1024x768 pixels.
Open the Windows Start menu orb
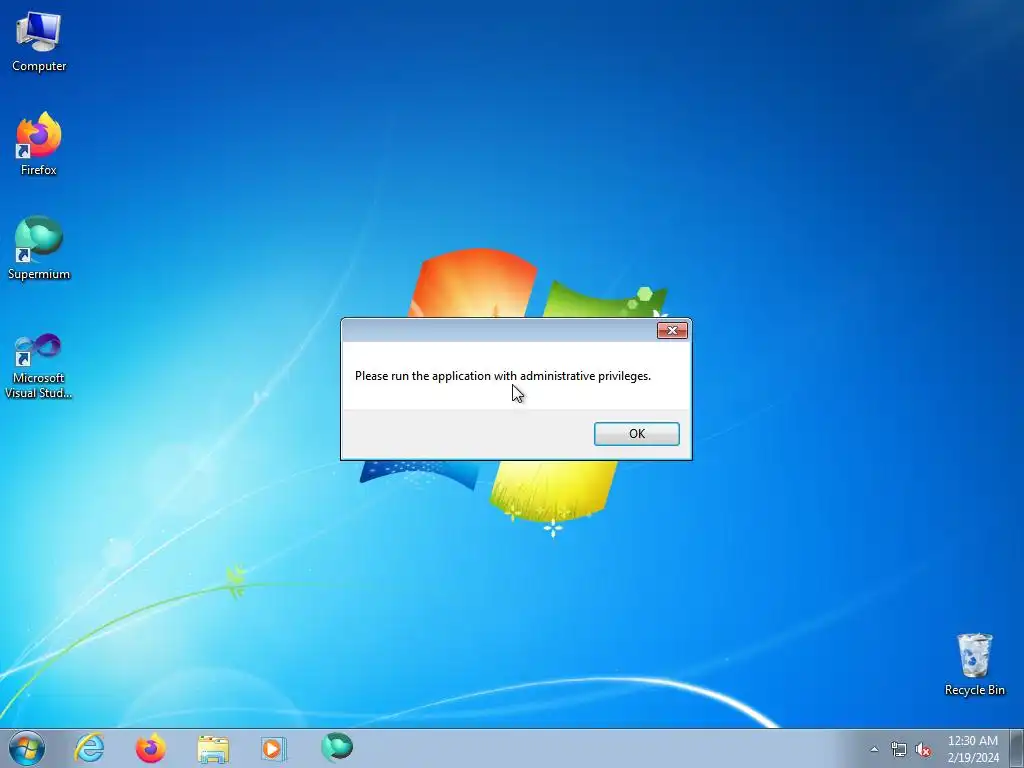click(x=27, y=748)
